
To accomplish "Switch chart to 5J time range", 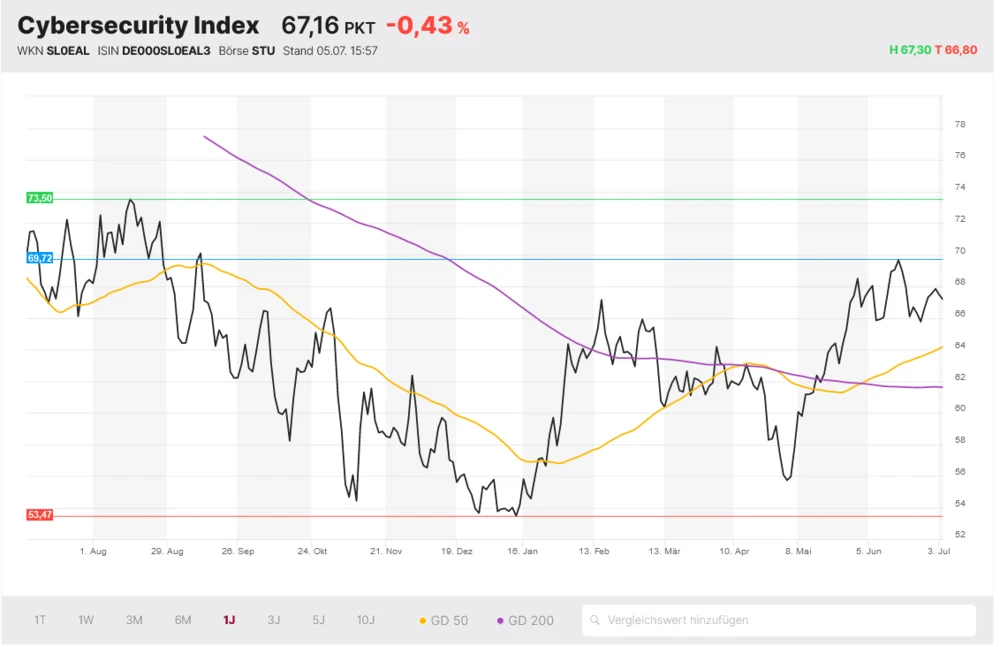I will pyautogui.click(x=318, y=620).
